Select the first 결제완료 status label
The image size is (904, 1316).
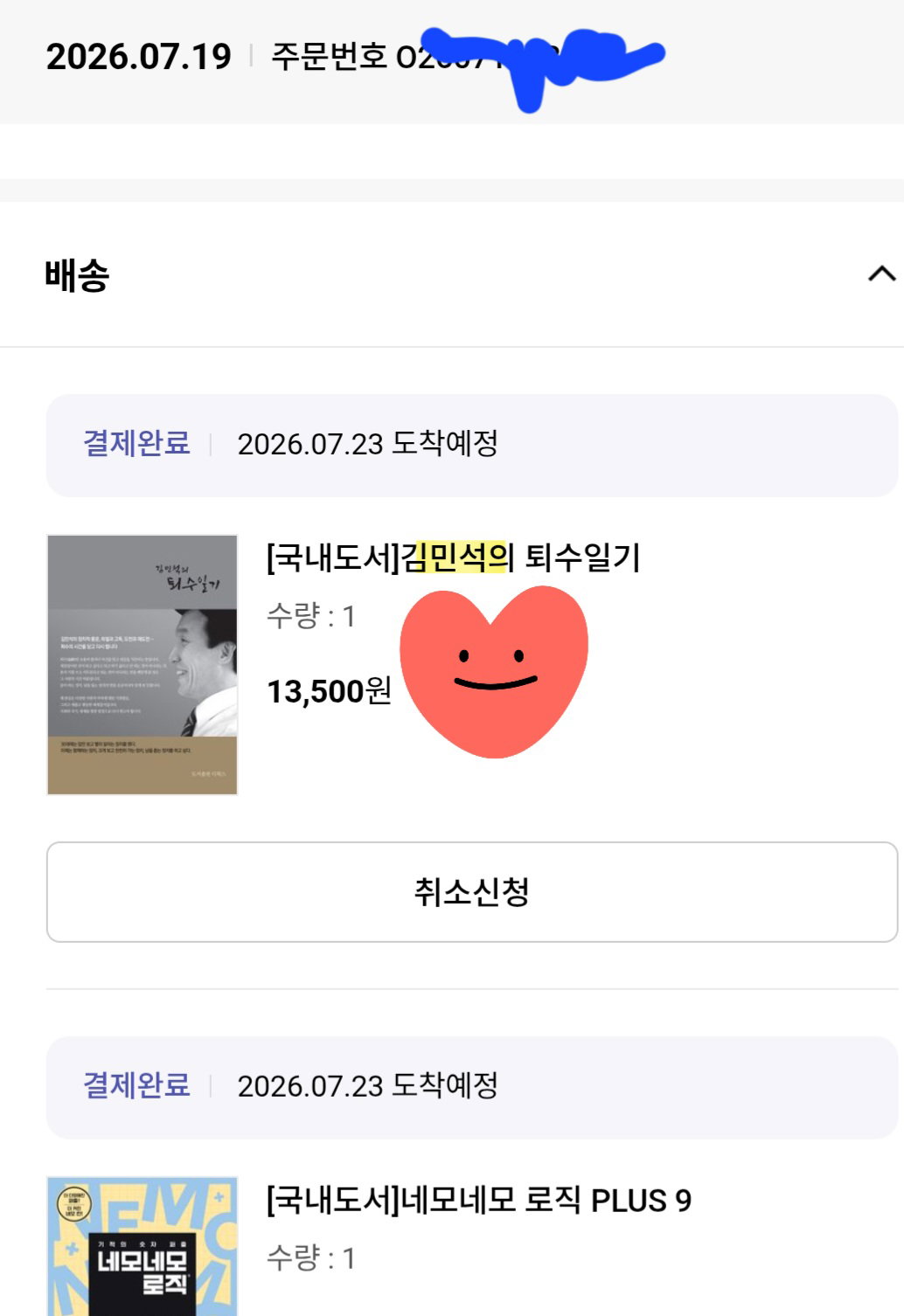point(136,443)
